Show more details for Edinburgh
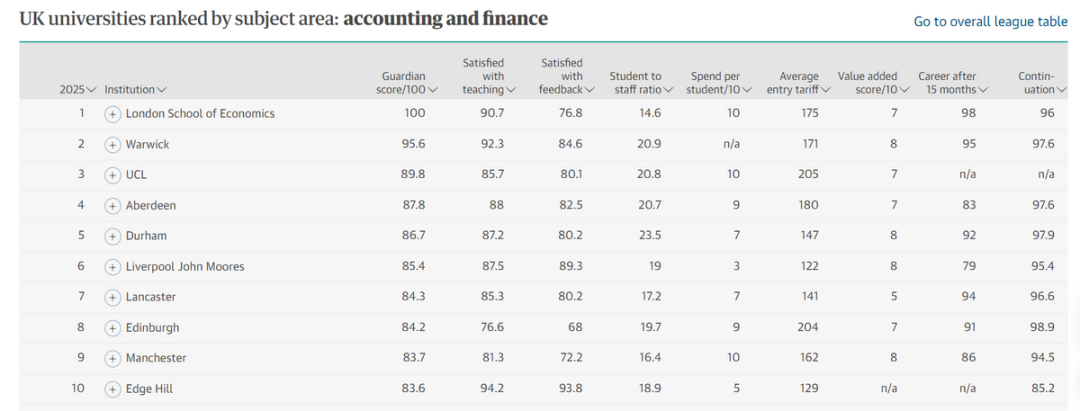The width and height of the screenshot is (1080, 411). [x=113, y=328]
